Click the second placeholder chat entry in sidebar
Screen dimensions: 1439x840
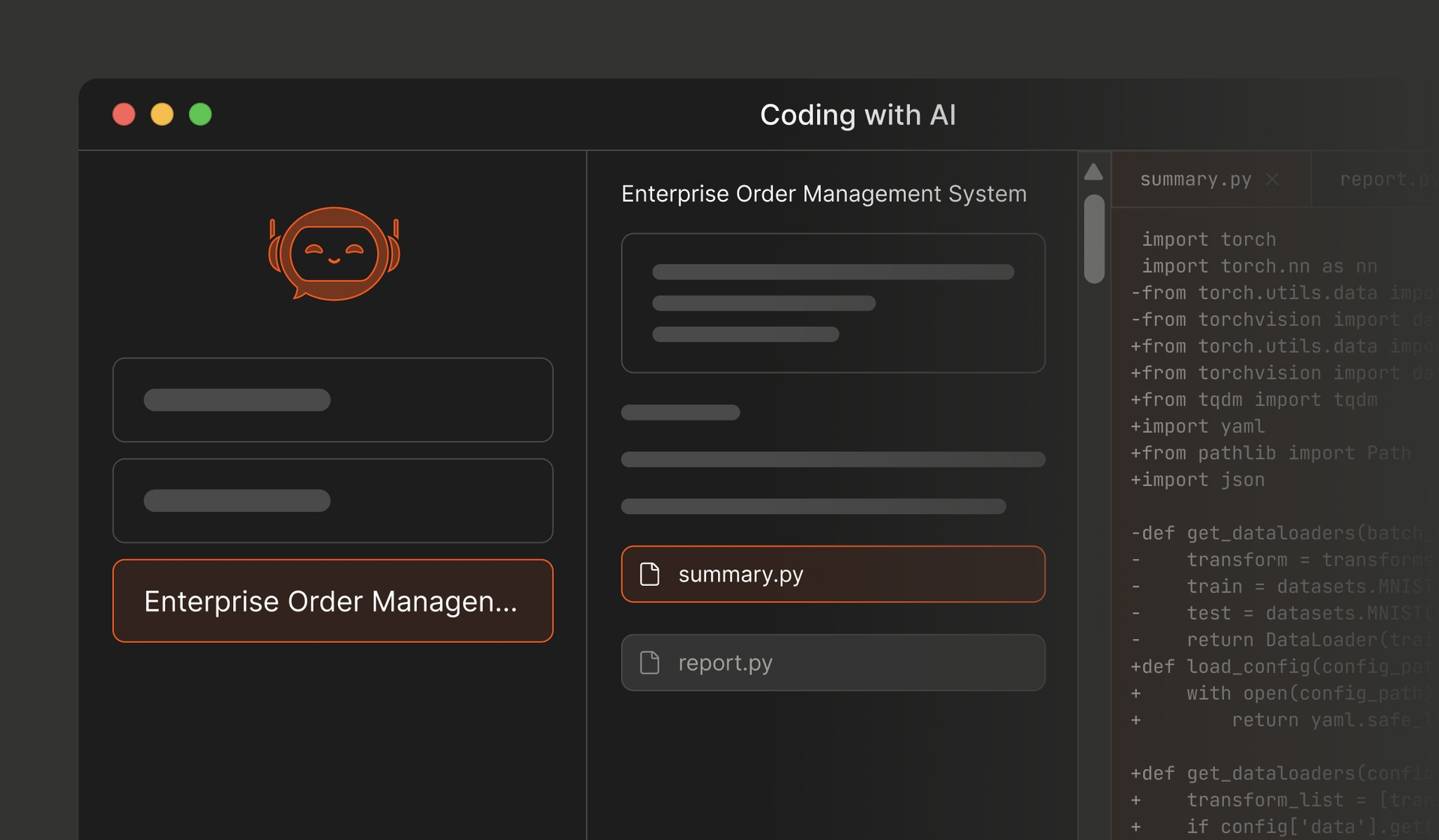pos(333,500)
